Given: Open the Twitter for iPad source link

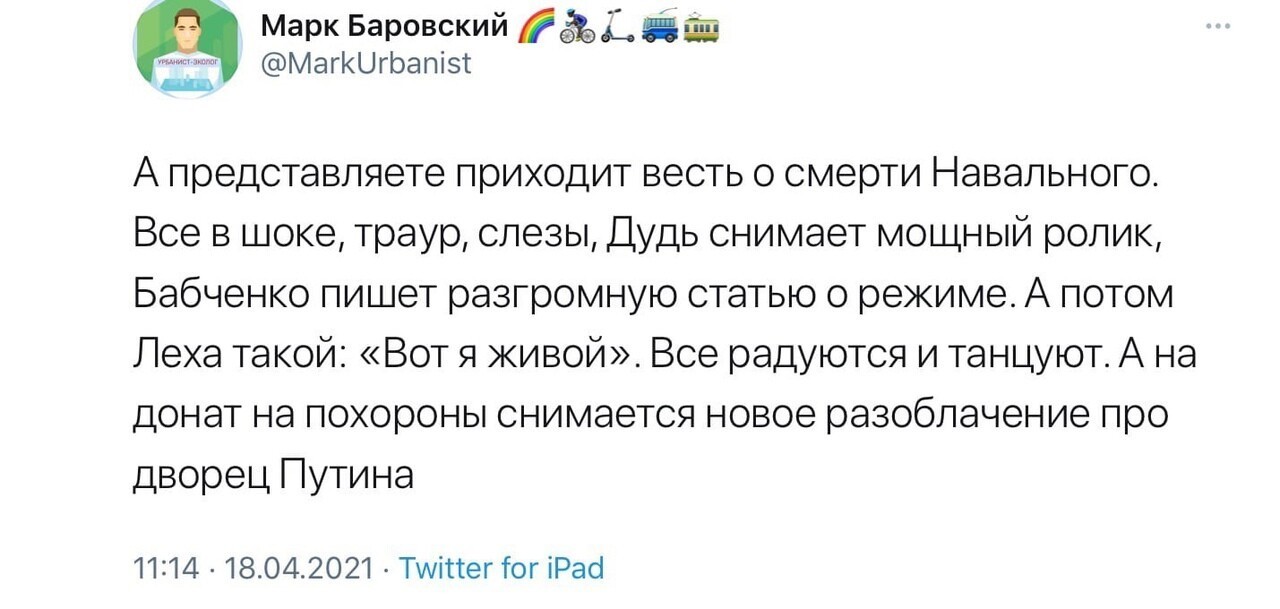Looking at the screenshot, I should pyautogui.click(x=502, y=569).
